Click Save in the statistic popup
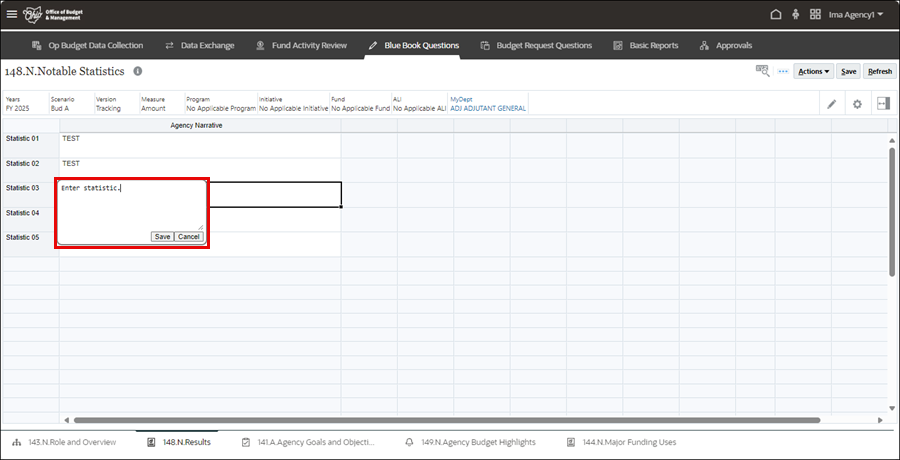Image resolution: width=900 pixels, height=460 pixels. pyautogui.click(x=162, y=236)
